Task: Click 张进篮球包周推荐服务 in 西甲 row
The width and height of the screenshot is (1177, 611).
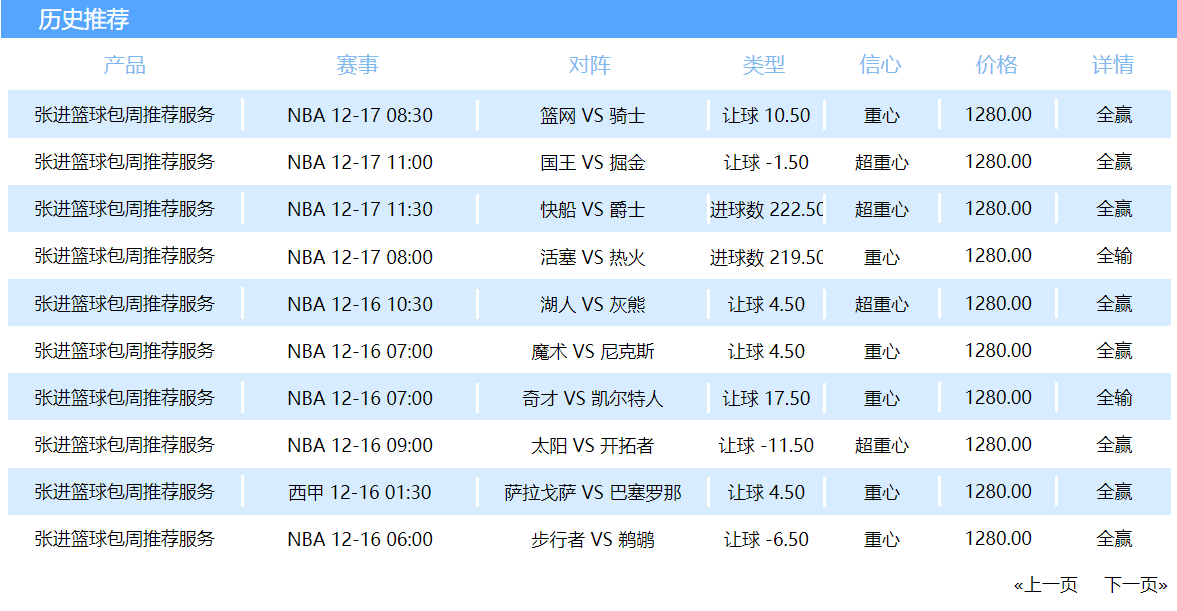Action: point(125,492)
